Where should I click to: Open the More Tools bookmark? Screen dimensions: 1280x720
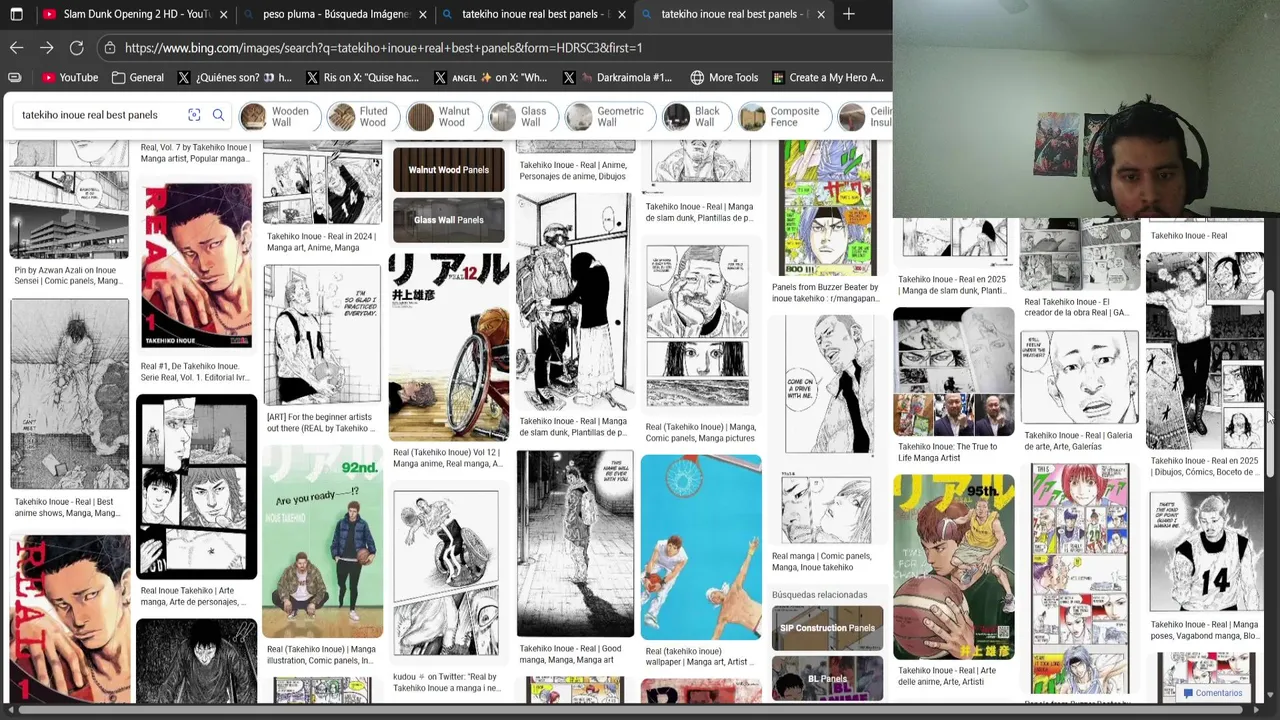724,77
